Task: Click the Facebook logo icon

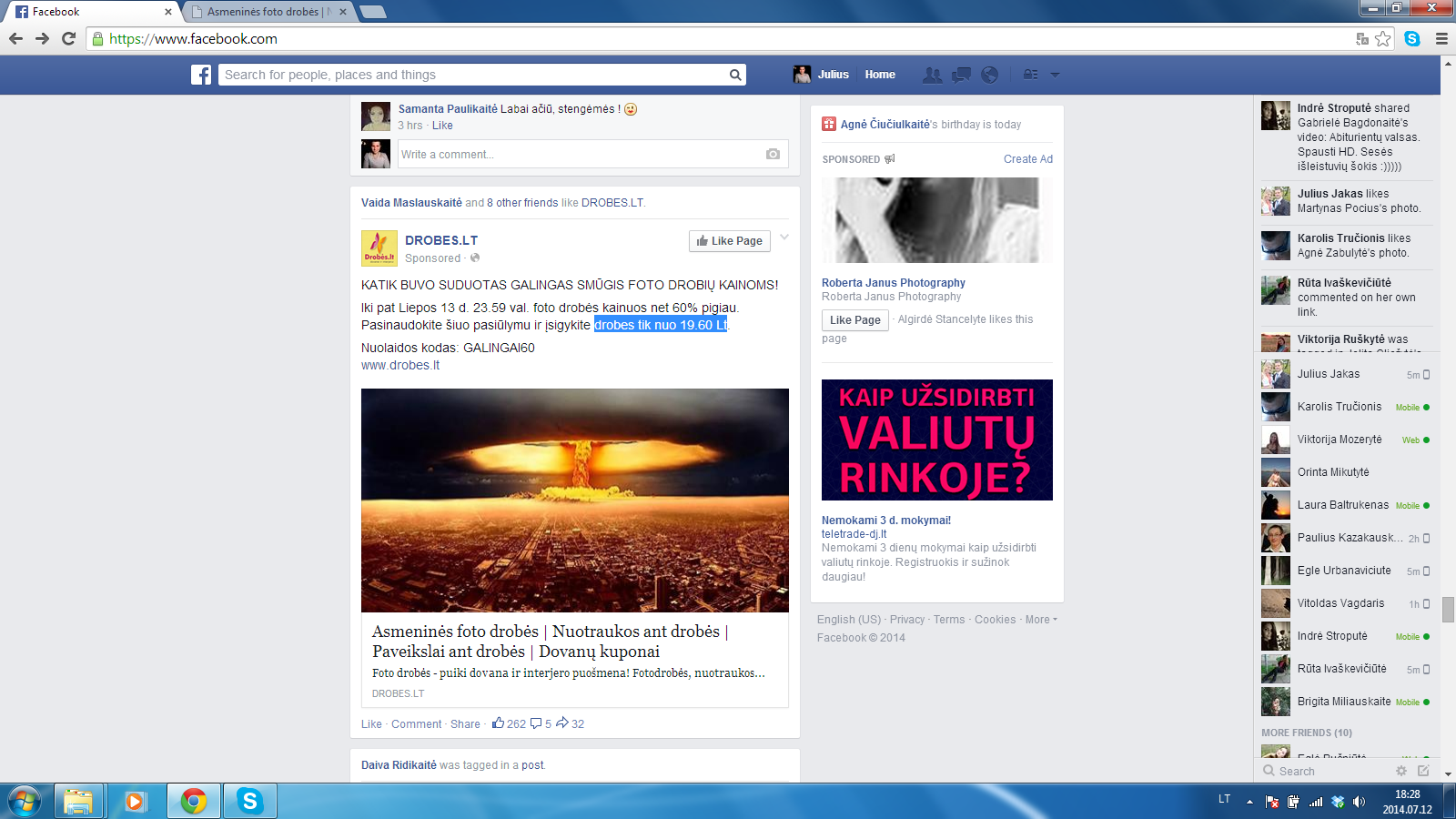Action: click(x=201, y=75)
